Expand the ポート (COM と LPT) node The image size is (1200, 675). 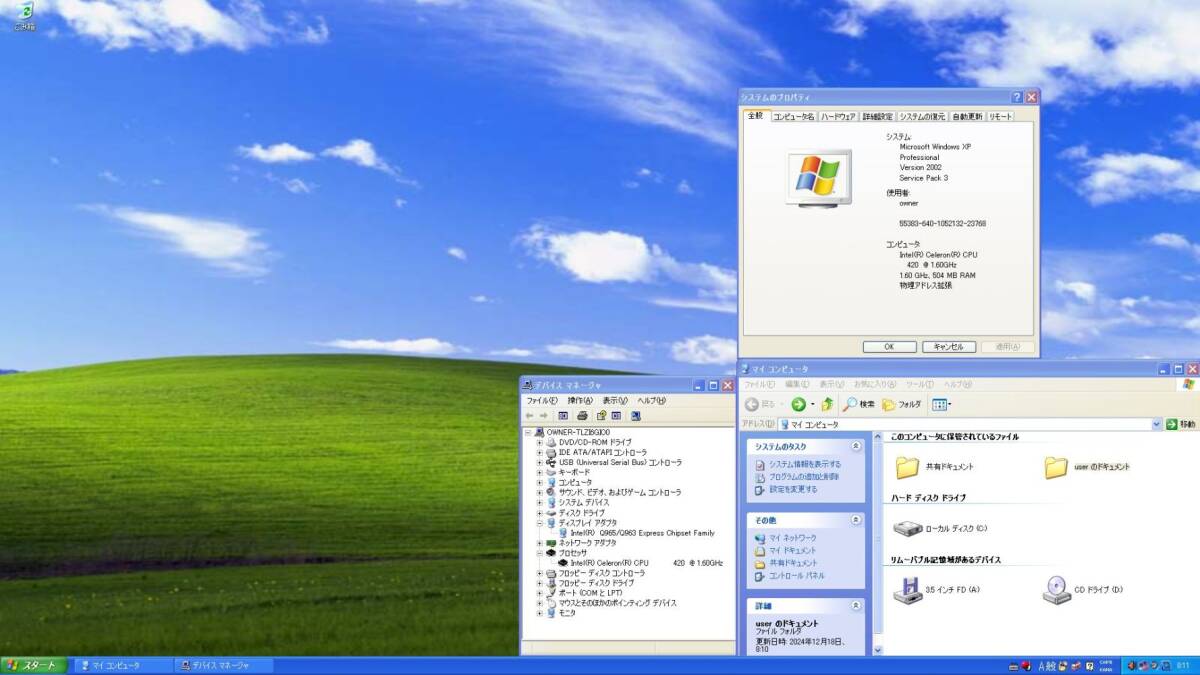point(540,593)
